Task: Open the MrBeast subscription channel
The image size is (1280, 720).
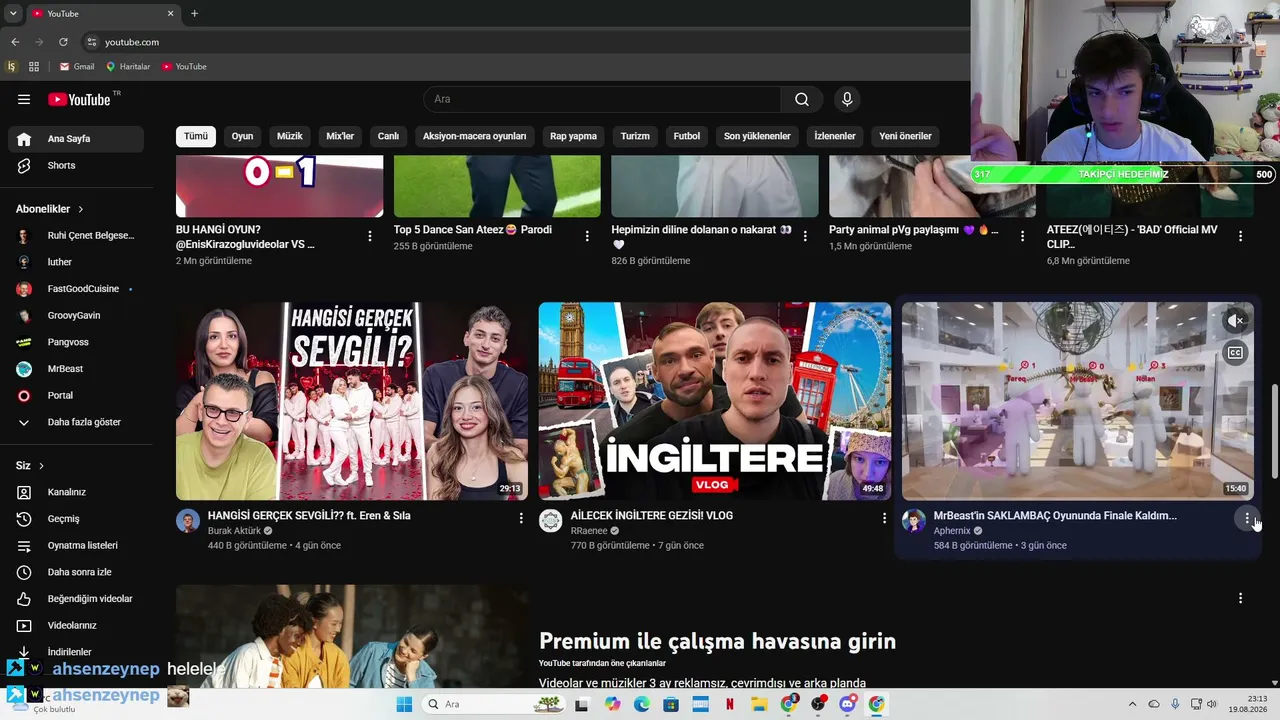Action: [76, 369]
